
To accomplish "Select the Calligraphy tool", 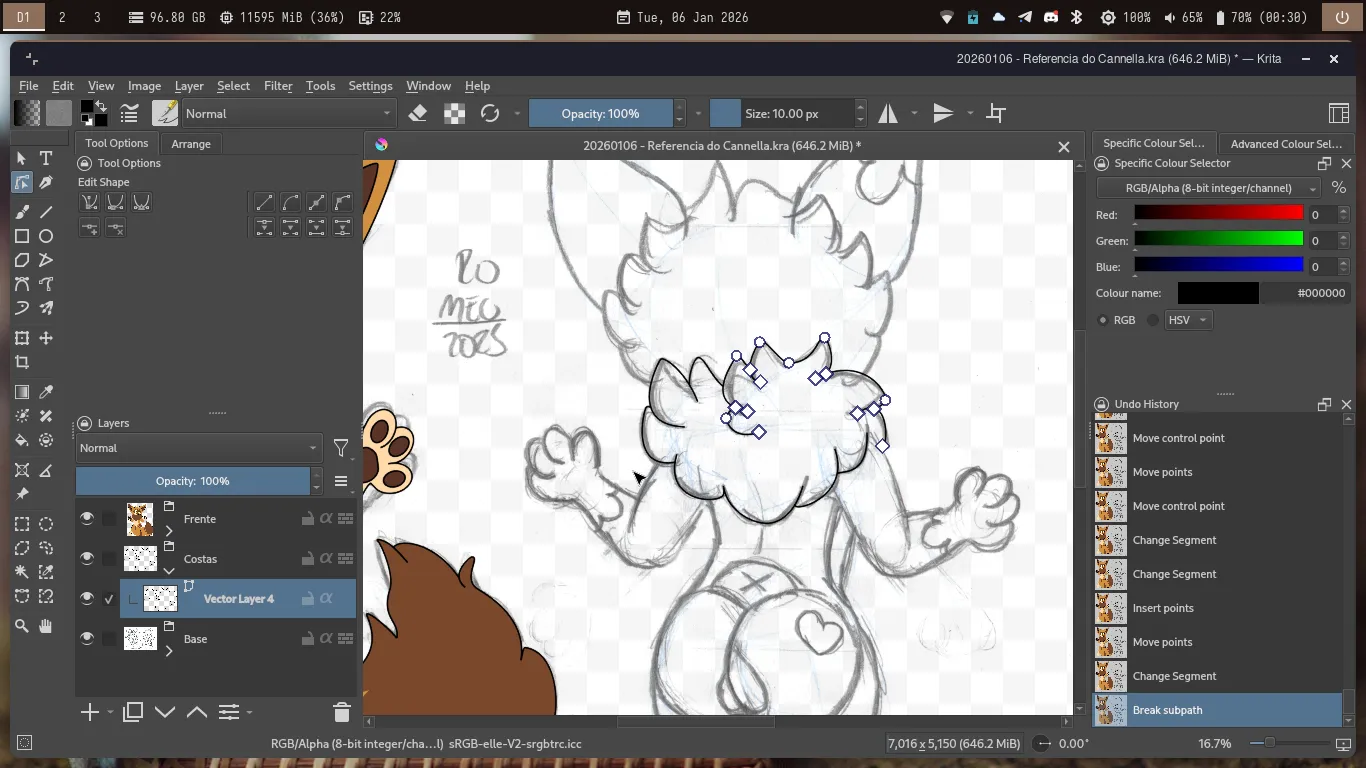I will pos(46,183).
